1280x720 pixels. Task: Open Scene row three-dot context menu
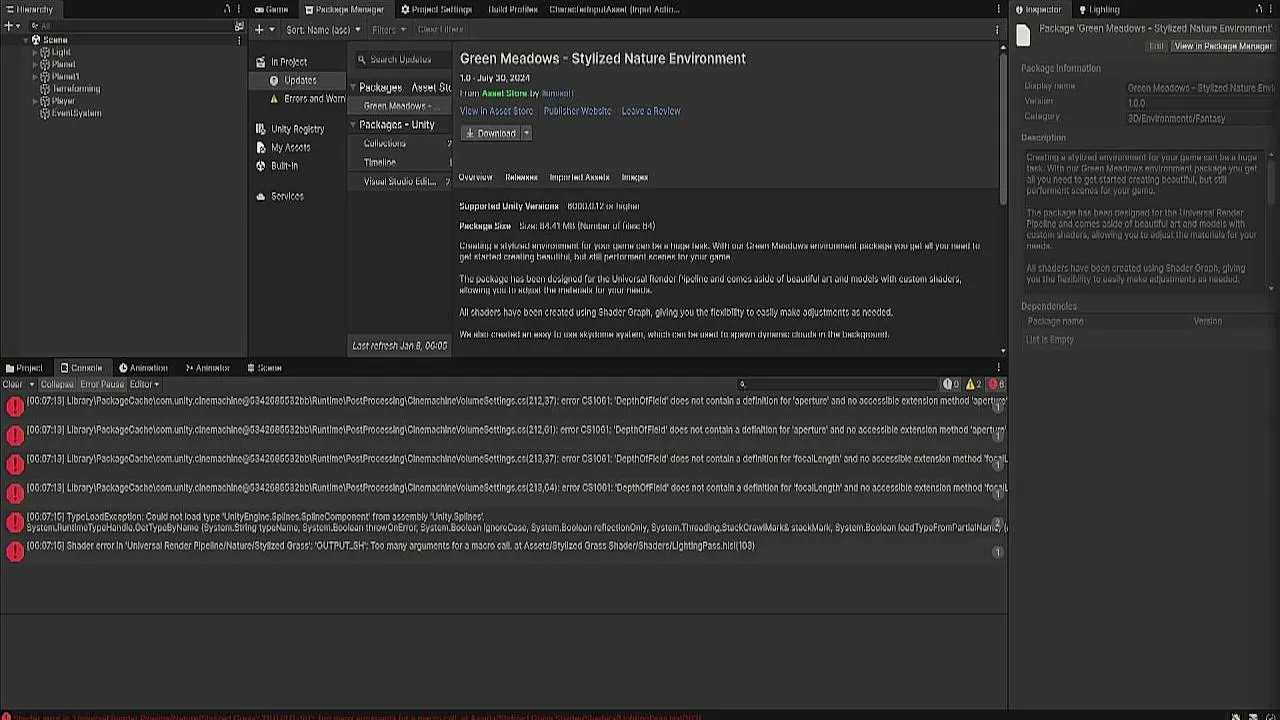point(239,40)
